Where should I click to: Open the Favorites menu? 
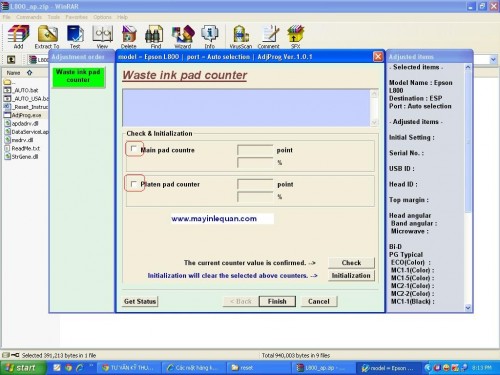tap(76, 17)
